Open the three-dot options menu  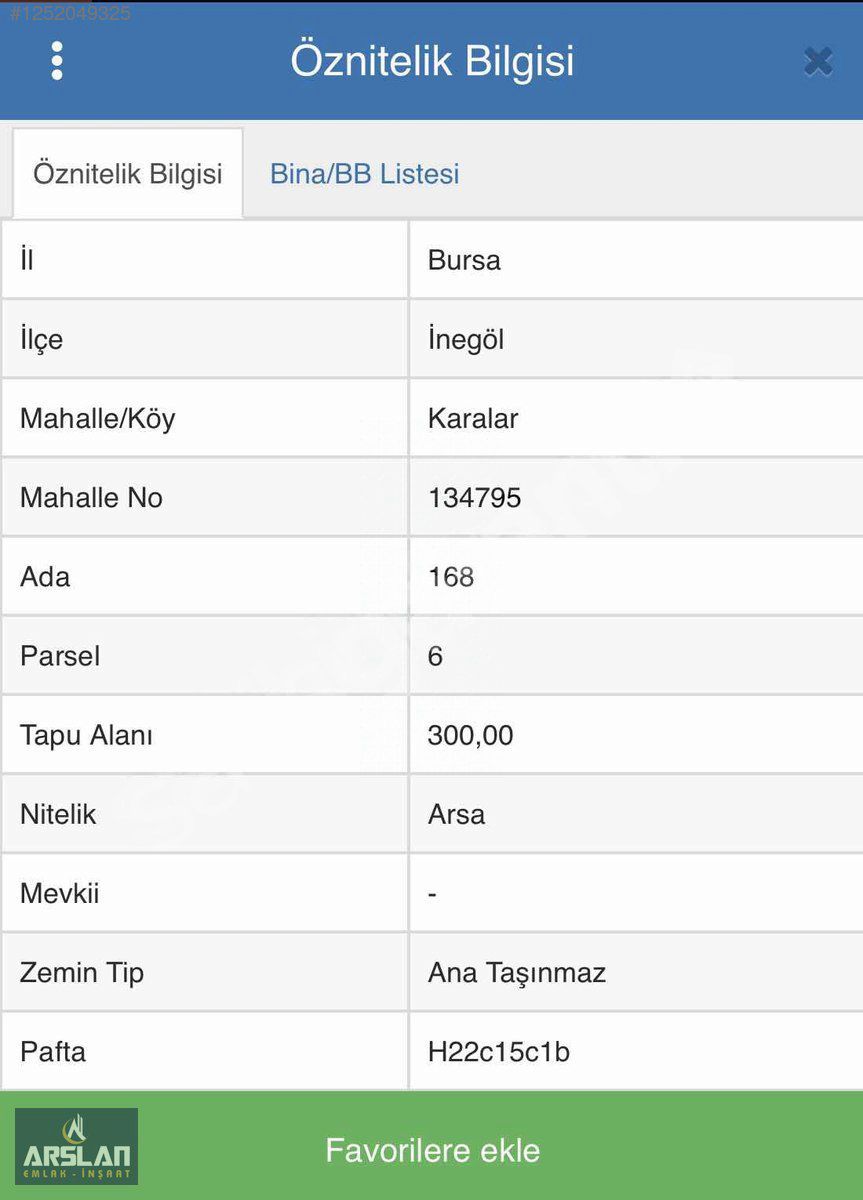(57, 61)
